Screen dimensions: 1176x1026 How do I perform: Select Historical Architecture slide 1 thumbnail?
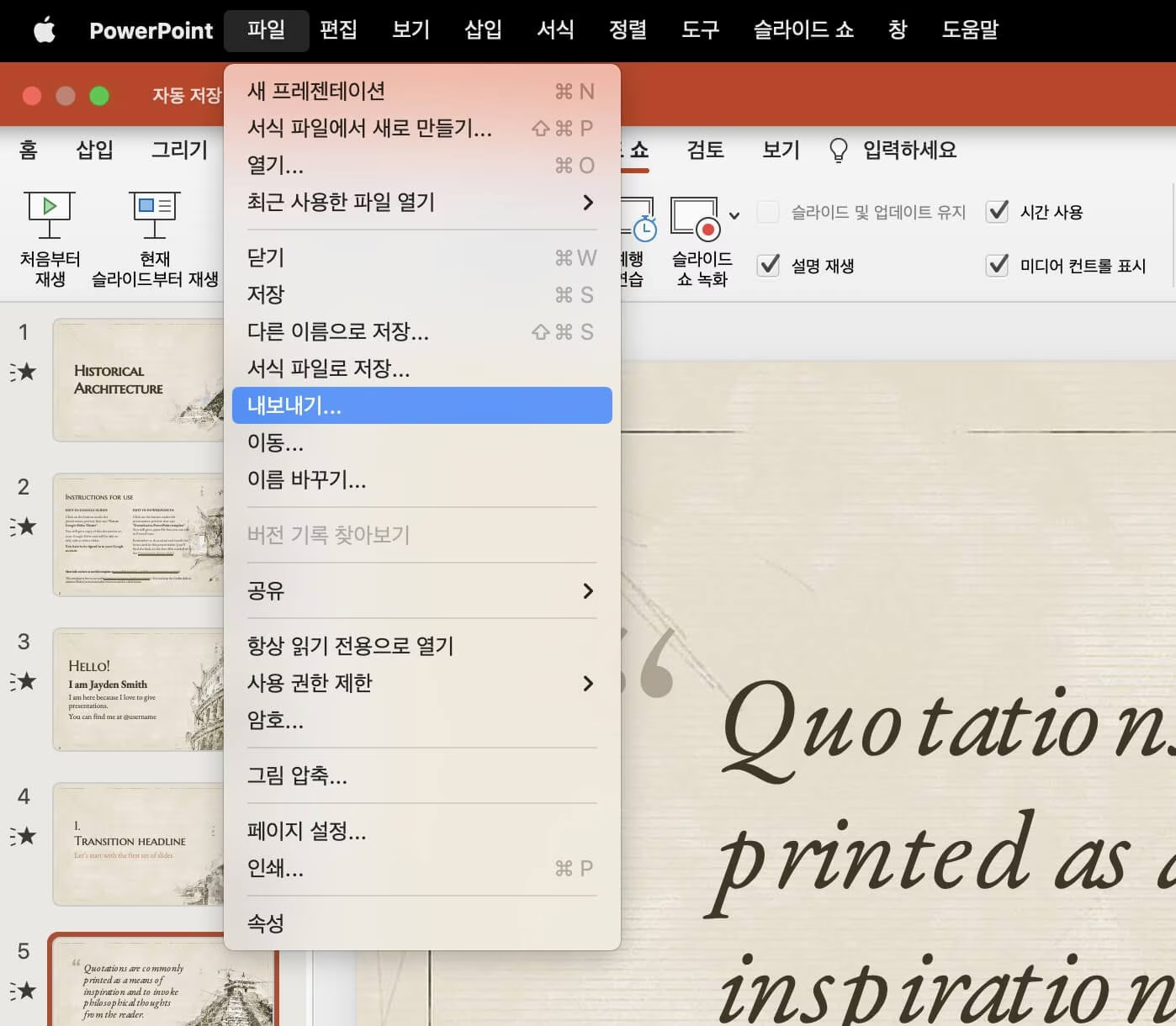pos(139,380)
